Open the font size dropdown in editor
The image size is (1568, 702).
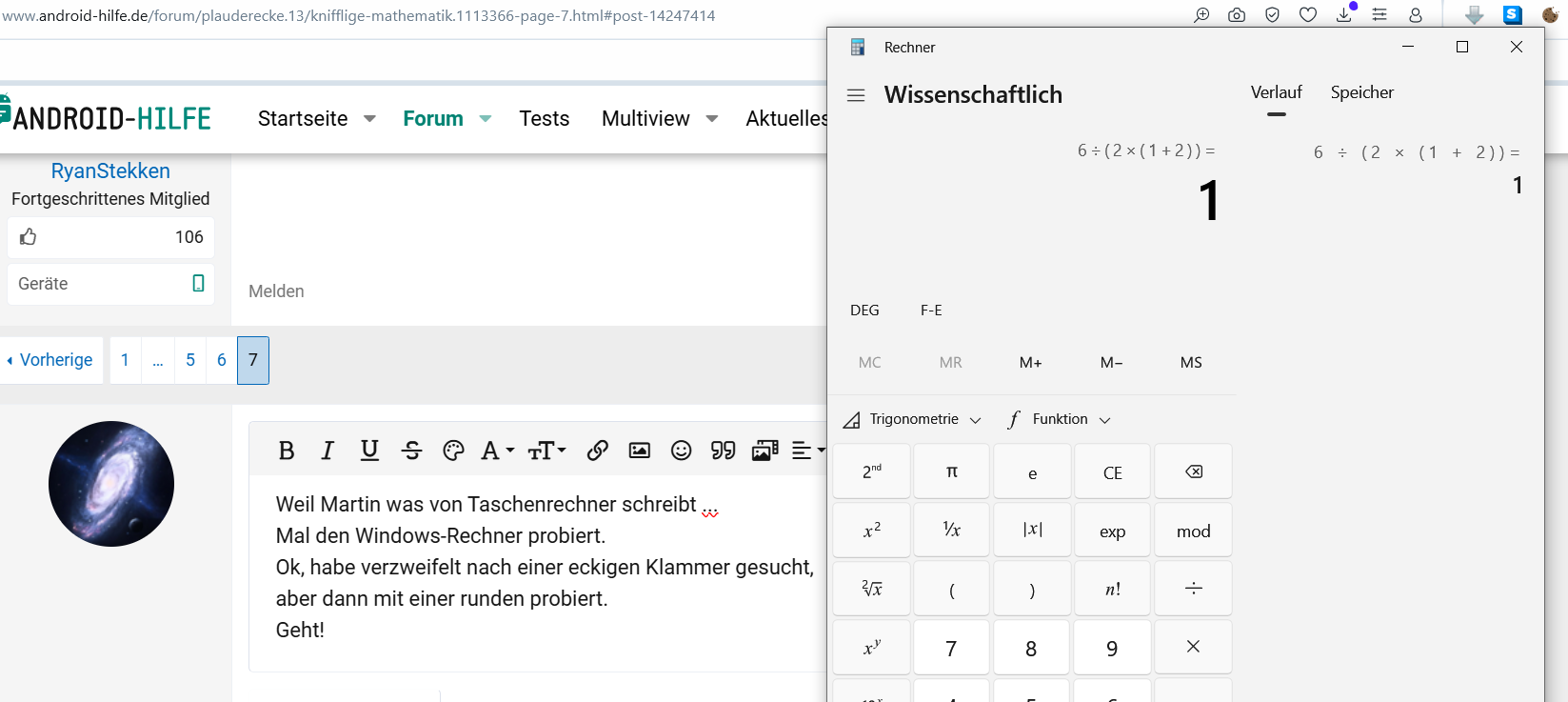[546, 451]
